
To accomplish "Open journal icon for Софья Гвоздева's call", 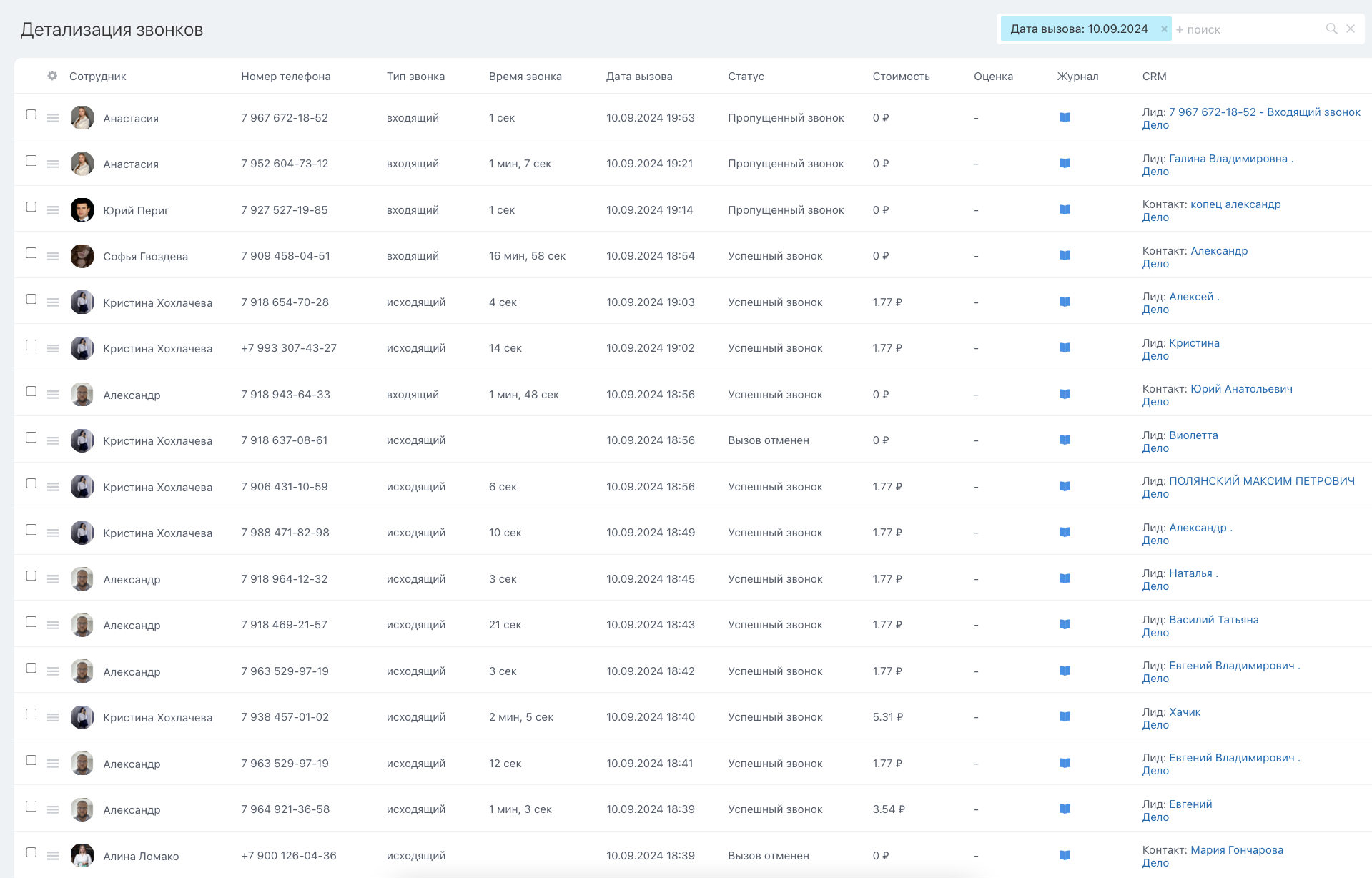I will (1065, 255).
